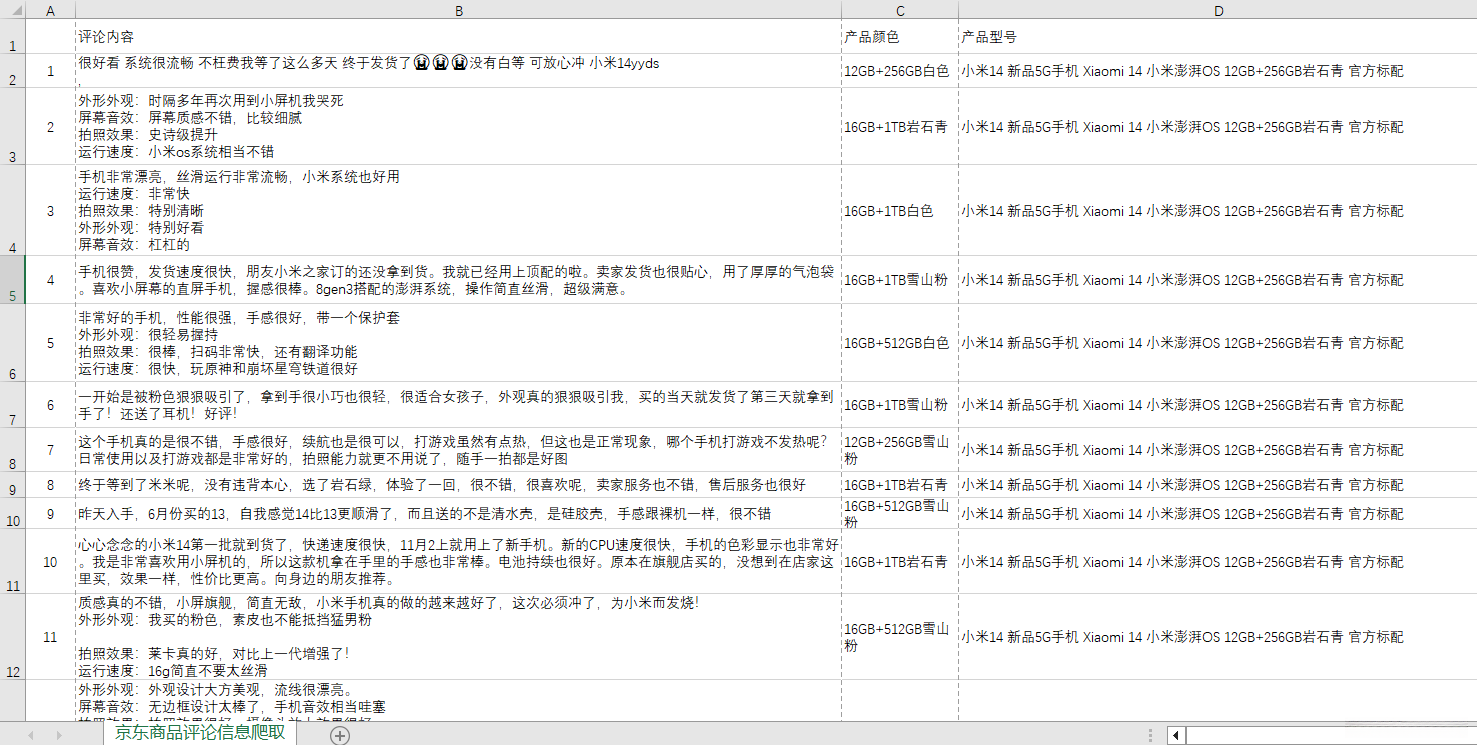Select column B header
The image size is (1477, 745).
458,10
